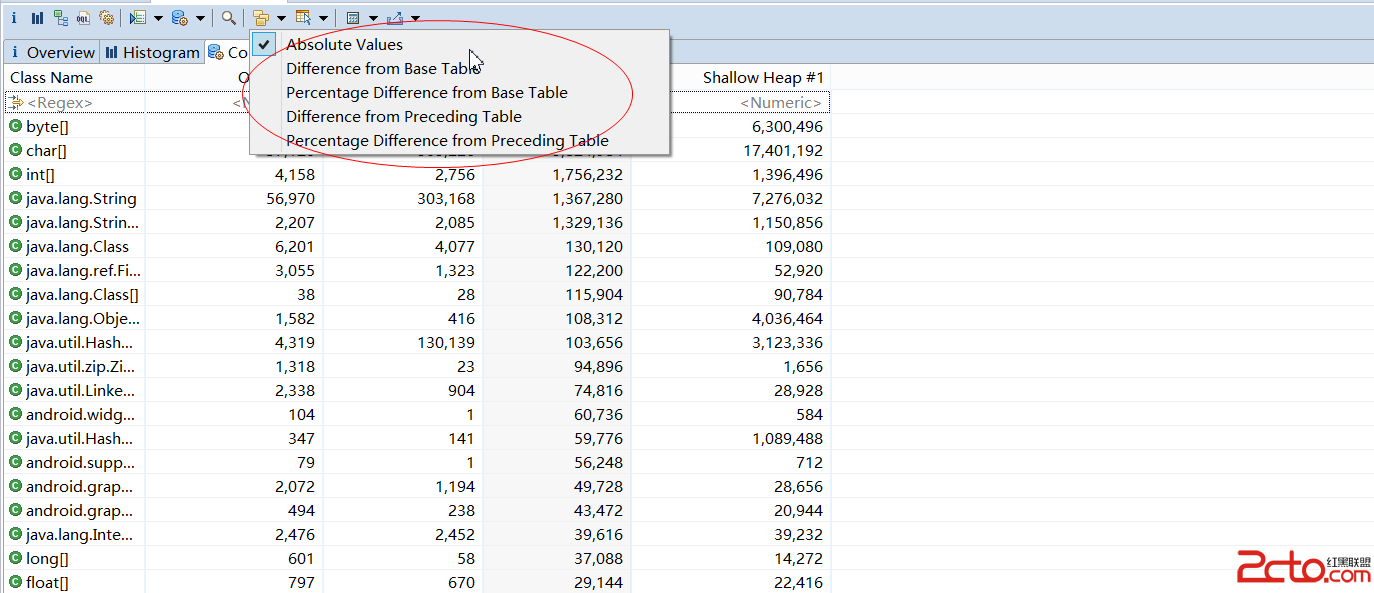
Task: Click the thread overview gears icon
Action: pyautogui.click(x=106, y=18)
